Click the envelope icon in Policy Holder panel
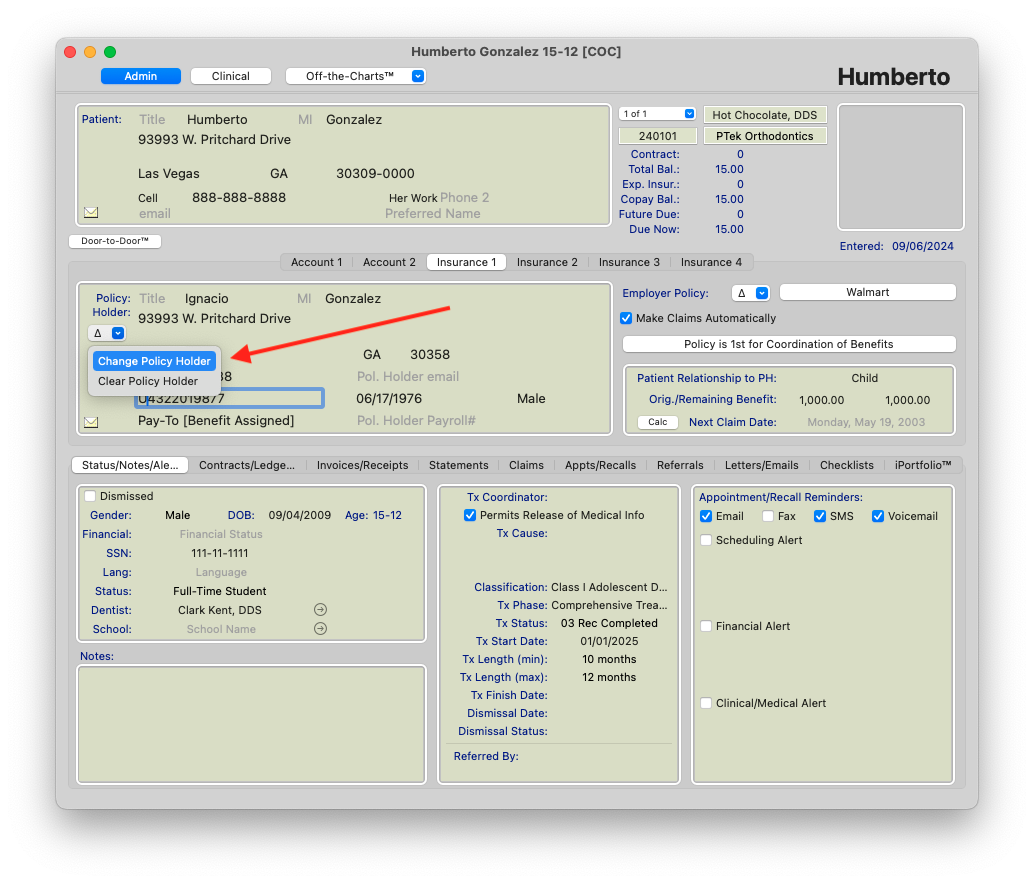 [91, 422]
